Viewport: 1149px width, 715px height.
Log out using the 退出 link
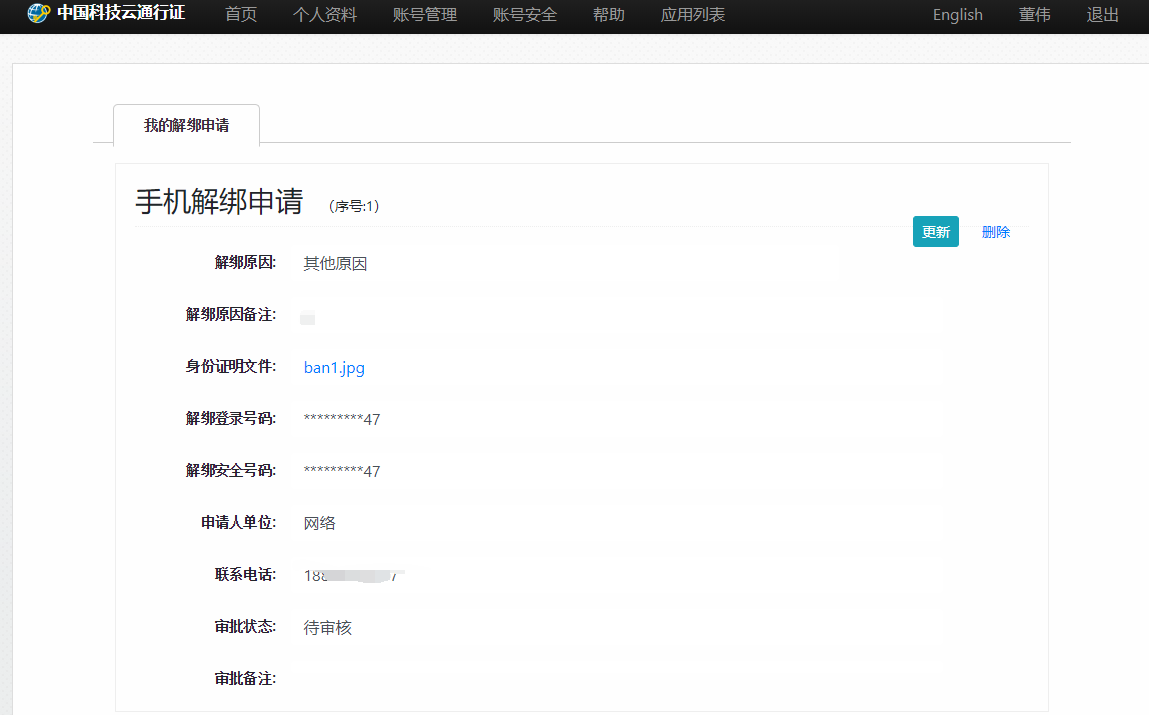coord(1102,15)
